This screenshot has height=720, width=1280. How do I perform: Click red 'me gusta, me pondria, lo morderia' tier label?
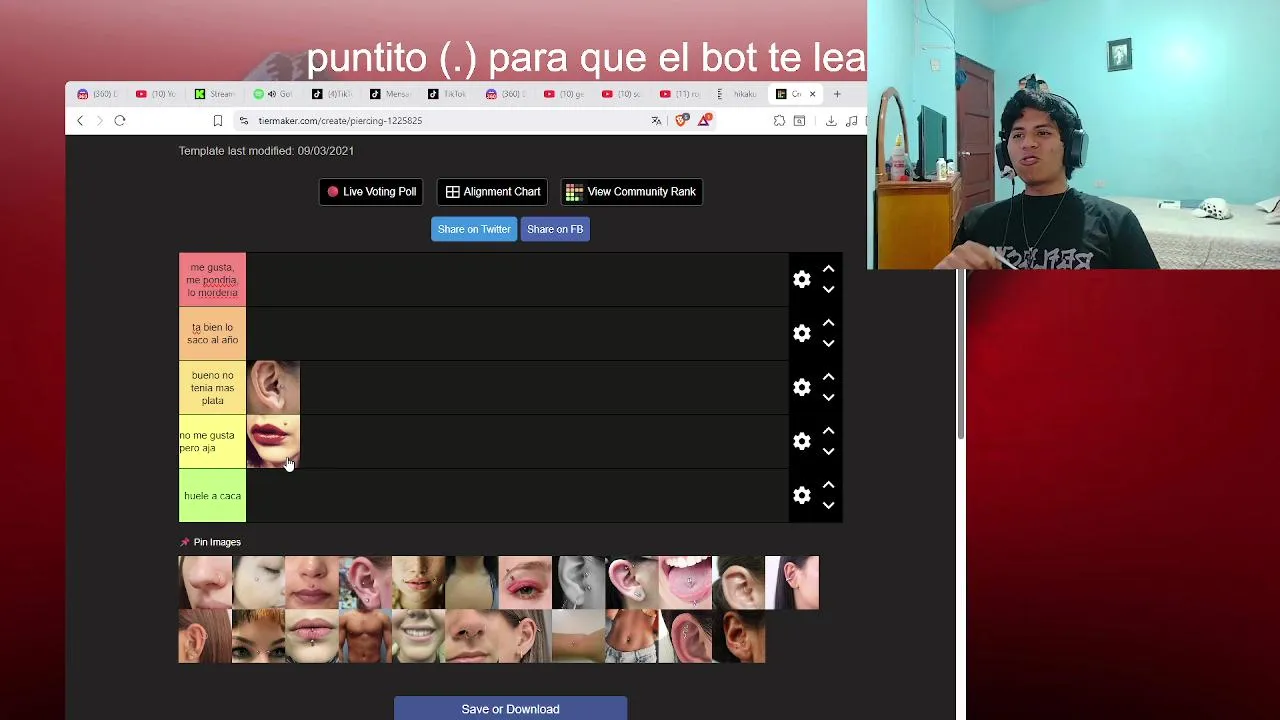(x=212, y=280)
